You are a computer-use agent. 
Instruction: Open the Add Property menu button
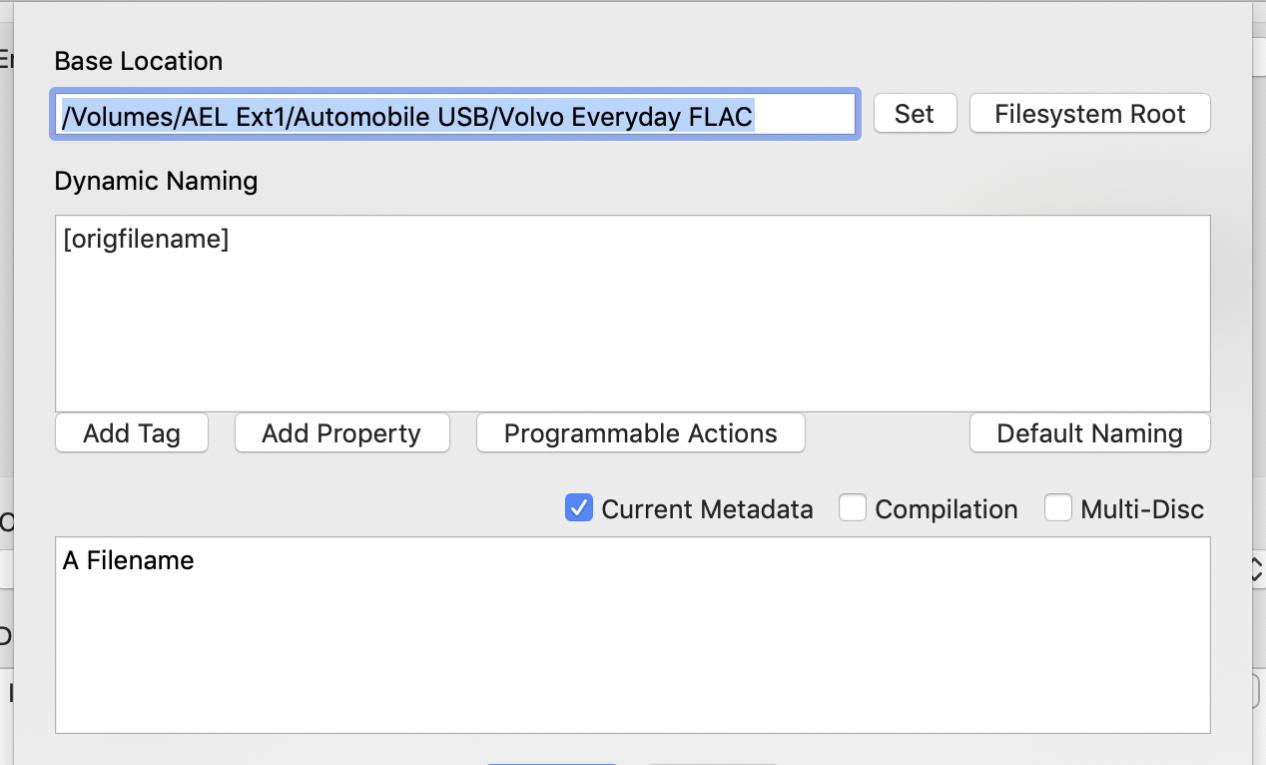coord(341,434)
